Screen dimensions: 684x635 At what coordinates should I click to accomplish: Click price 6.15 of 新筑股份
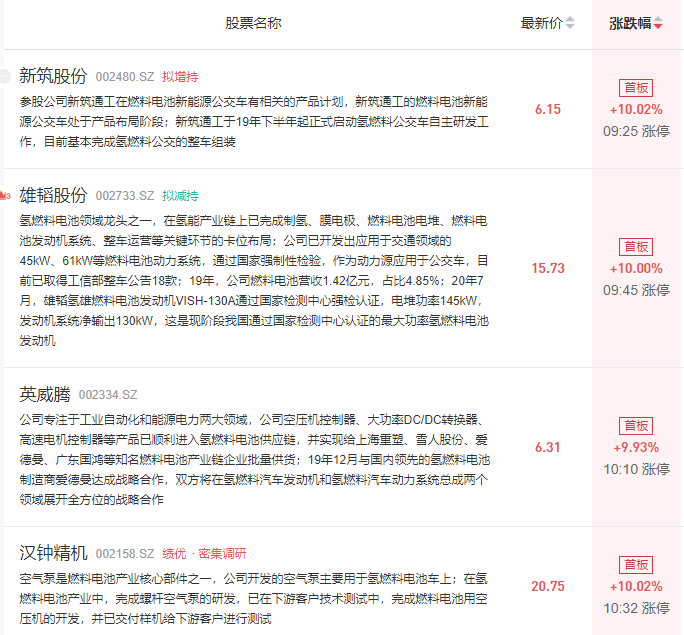(548, 109)
